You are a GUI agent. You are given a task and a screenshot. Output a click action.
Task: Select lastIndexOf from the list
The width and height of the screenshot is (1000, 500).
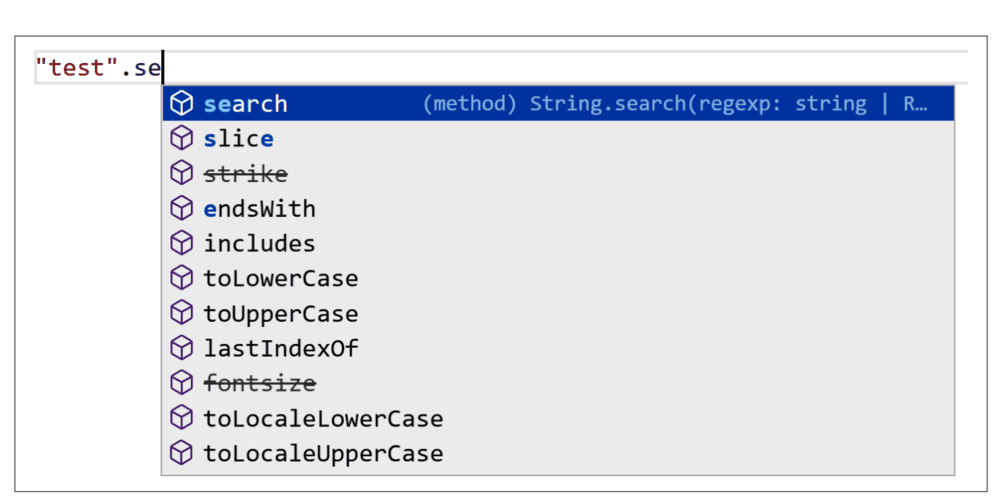click(558, 348)
